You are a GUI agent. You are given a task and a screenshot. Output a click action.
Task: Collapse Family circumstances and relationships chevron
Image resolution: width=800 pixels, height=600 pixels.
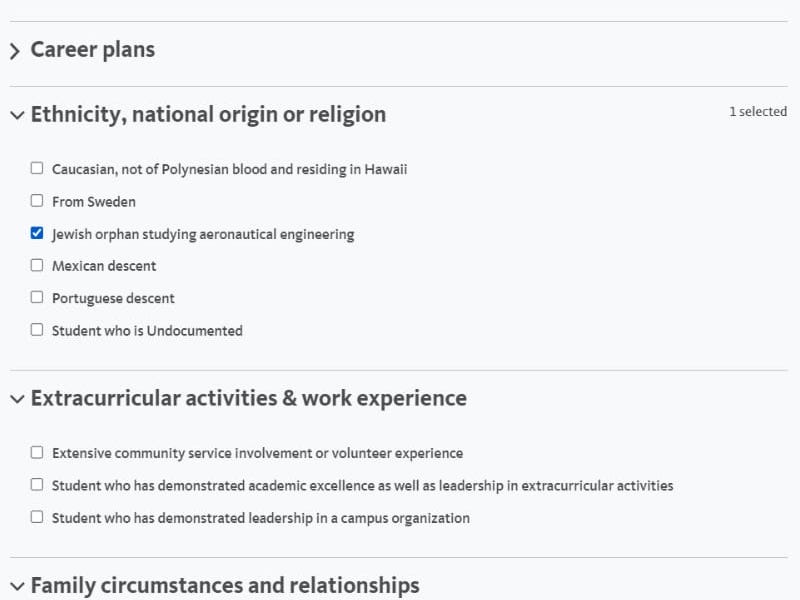[x=17, y=586]
